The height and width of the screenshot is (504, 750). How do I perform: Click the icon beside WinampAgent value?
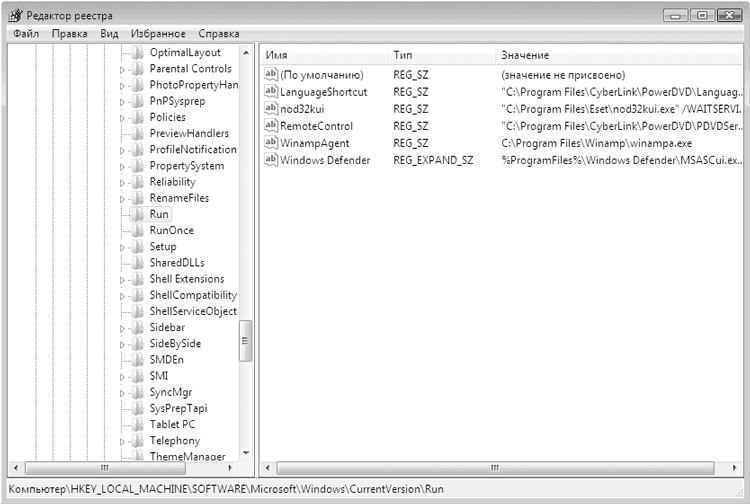click(270, 143)
